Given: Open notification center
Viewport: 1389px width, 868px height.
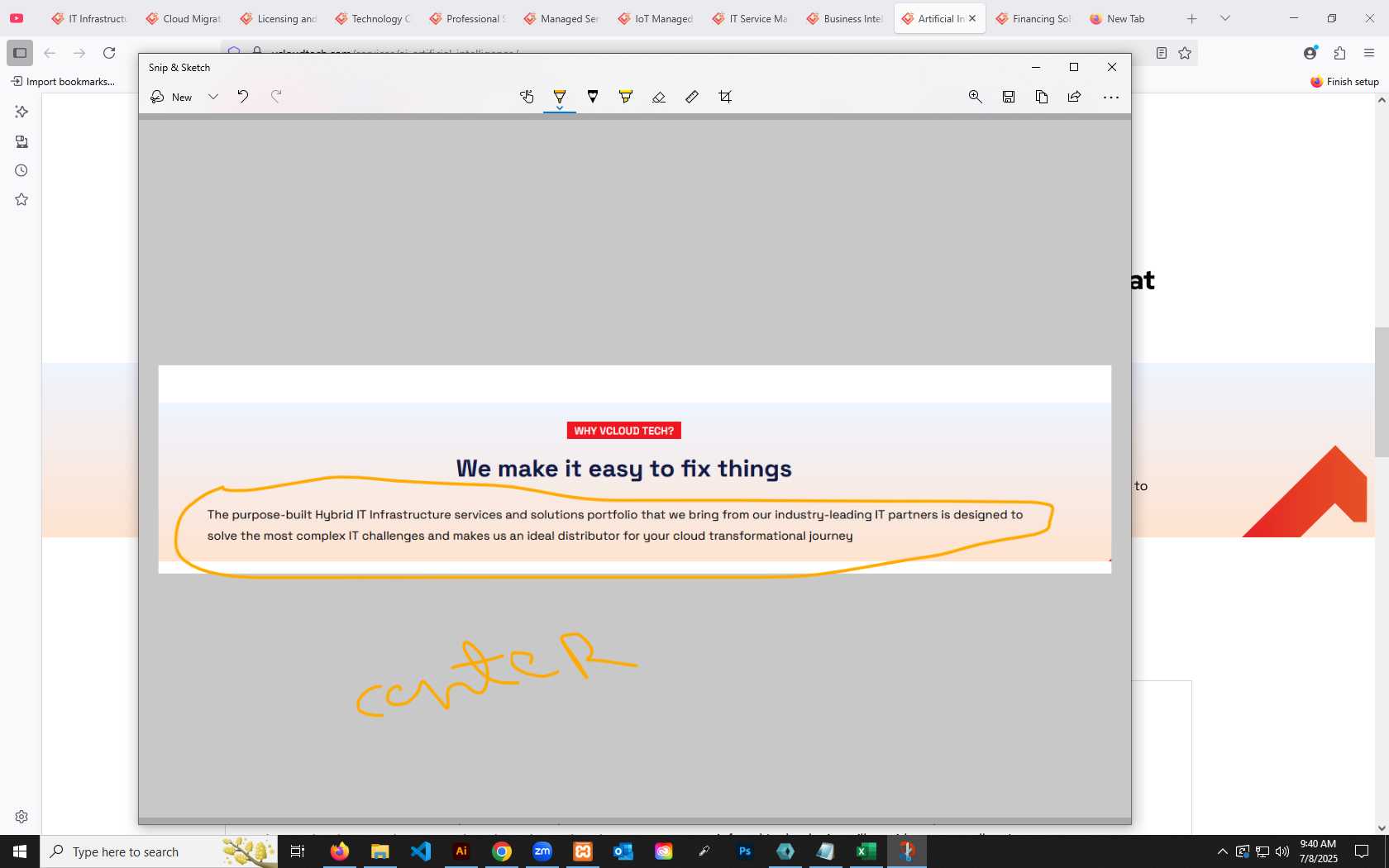Looking at the screenshot, I should coord(1362,851).
